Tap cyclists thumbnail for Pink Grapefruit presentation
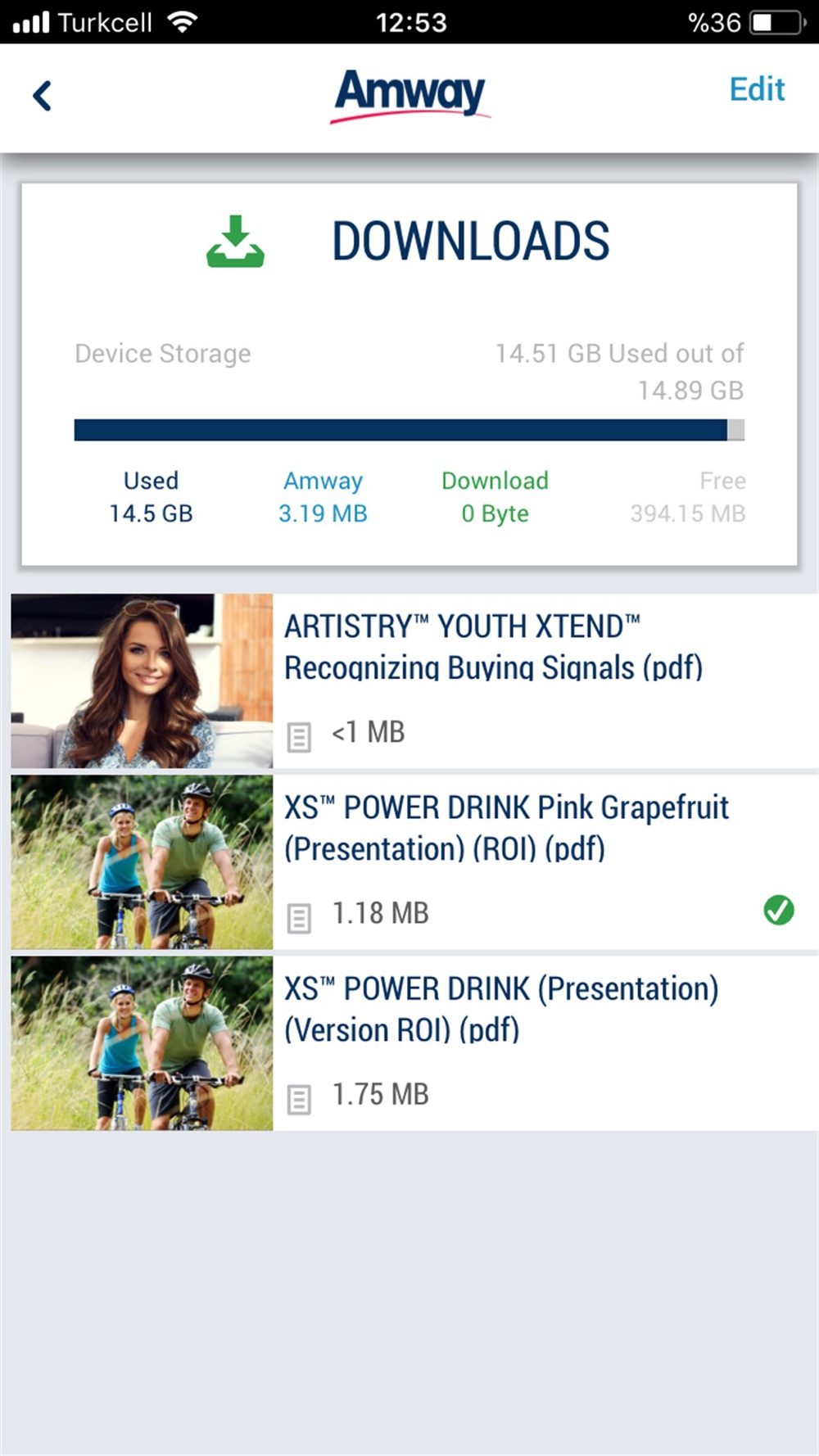 142,862
